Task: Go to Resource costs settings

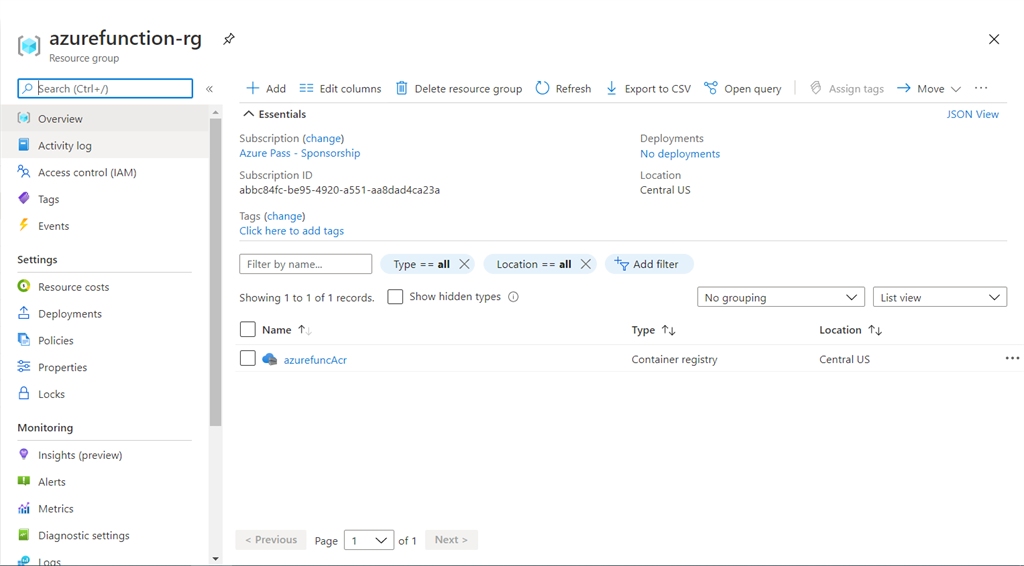Action: 73,287
